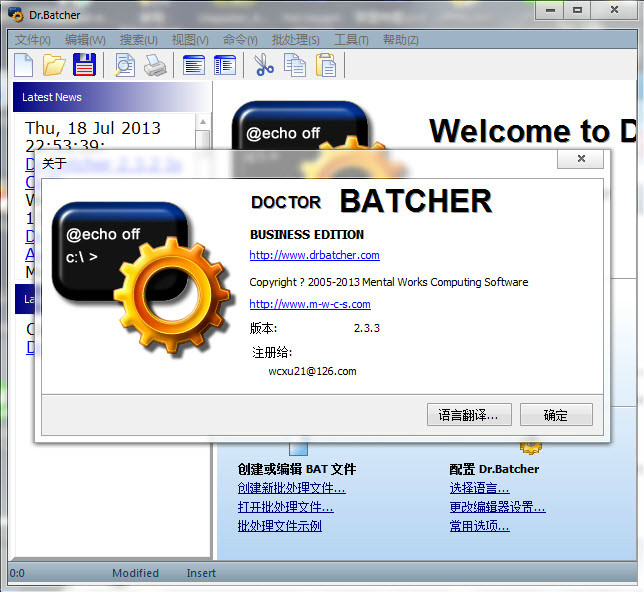Image resolution: width=644 pixels, height=592 pixels.
Task: Click the Dr.Batcher title bar app icon
Action: (x=16, y=15)
